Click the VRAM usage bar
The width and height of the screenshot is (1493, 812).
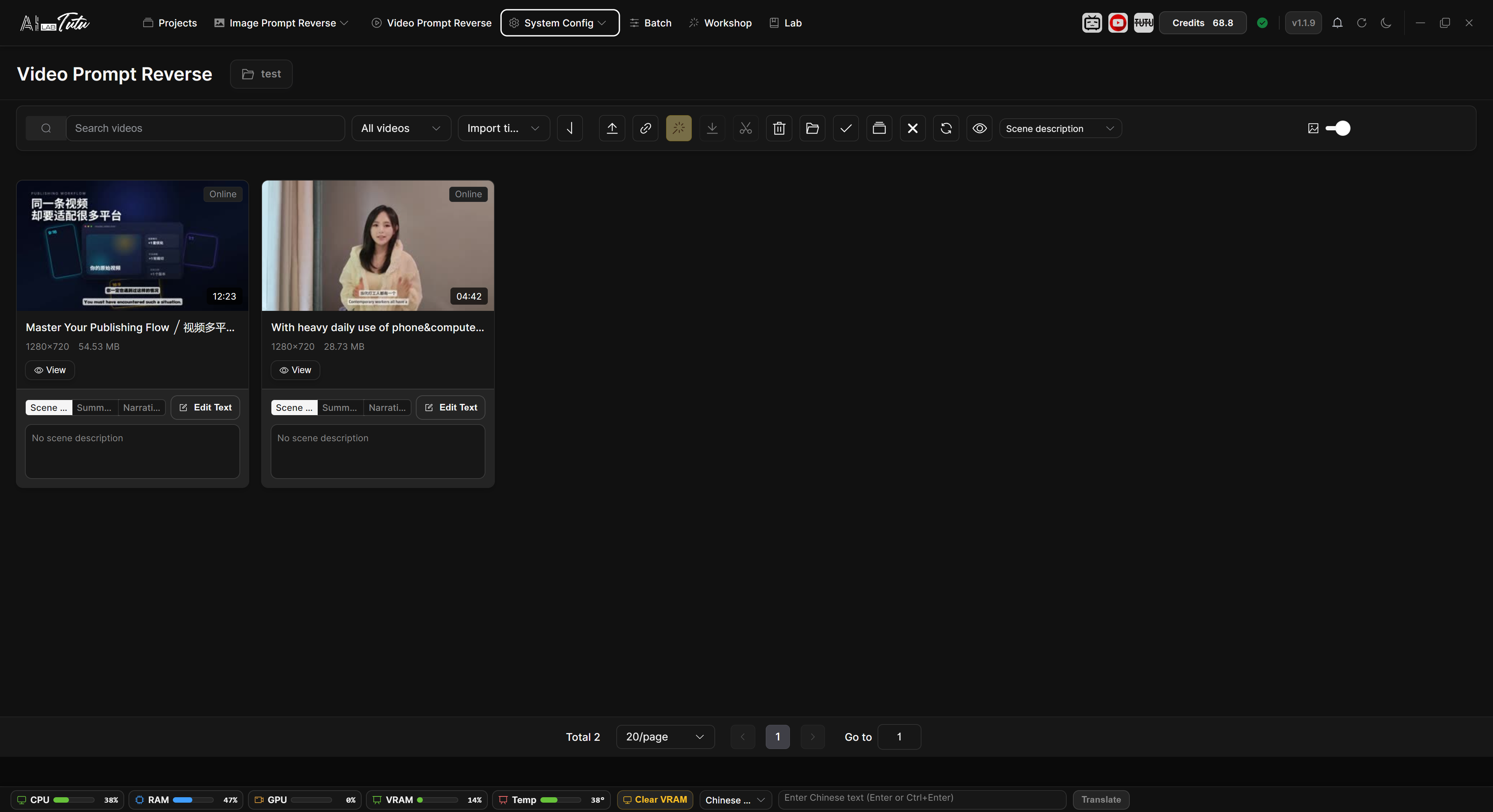(x=437, y=800)
